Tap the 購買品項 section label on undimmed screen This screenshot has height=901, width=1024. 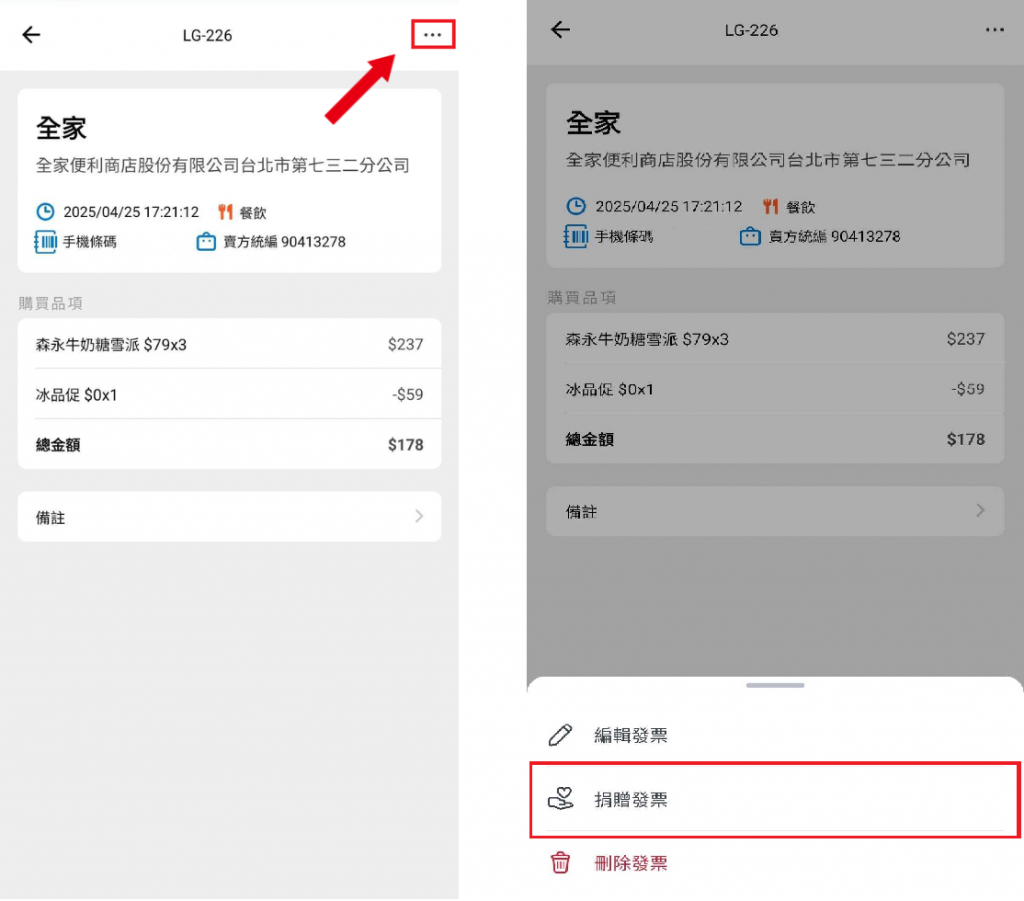coord(50,303)
